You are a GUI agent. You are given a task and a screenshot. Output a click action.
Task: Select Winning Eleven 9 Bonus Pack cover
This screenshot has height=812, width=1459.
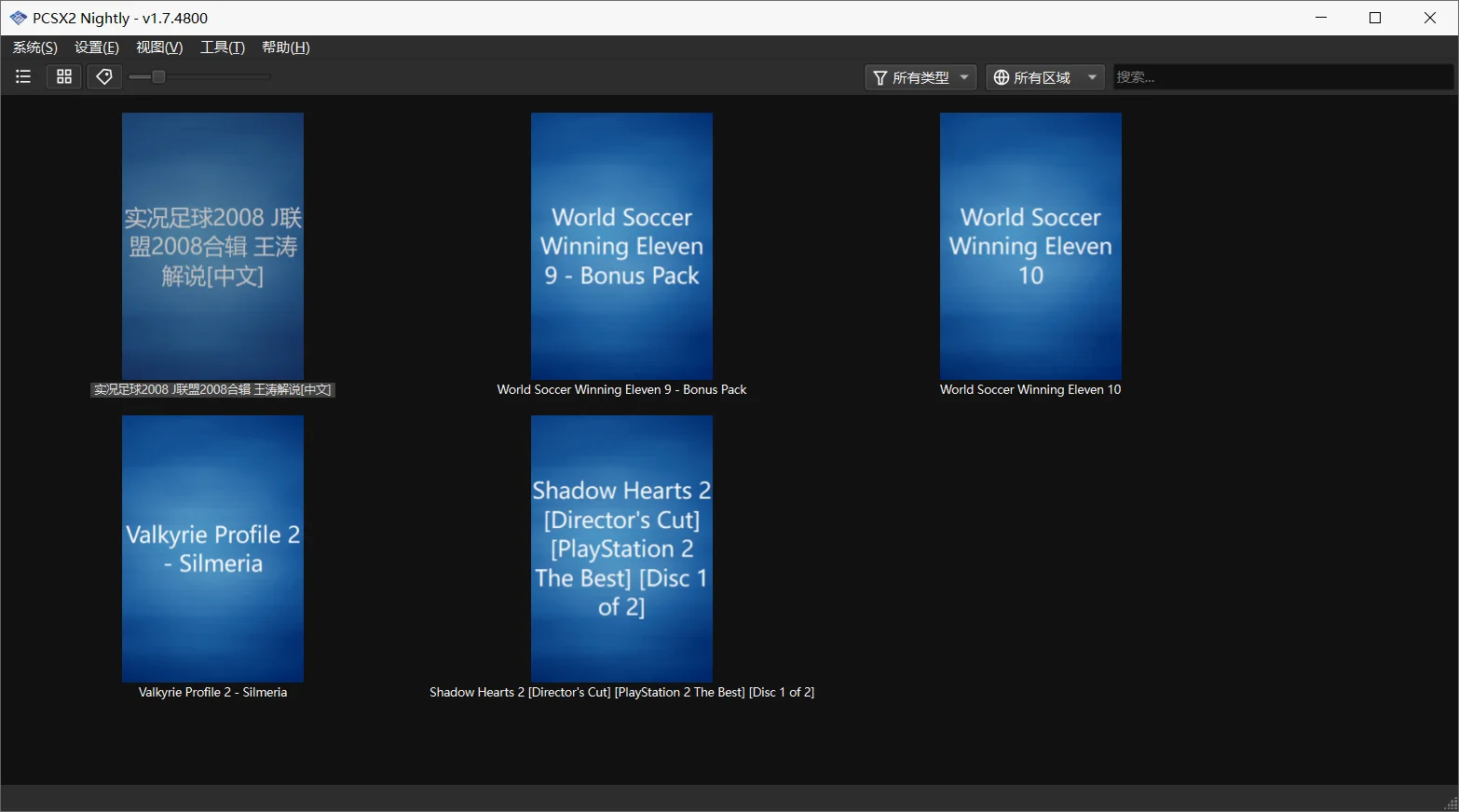click(621, 246)
